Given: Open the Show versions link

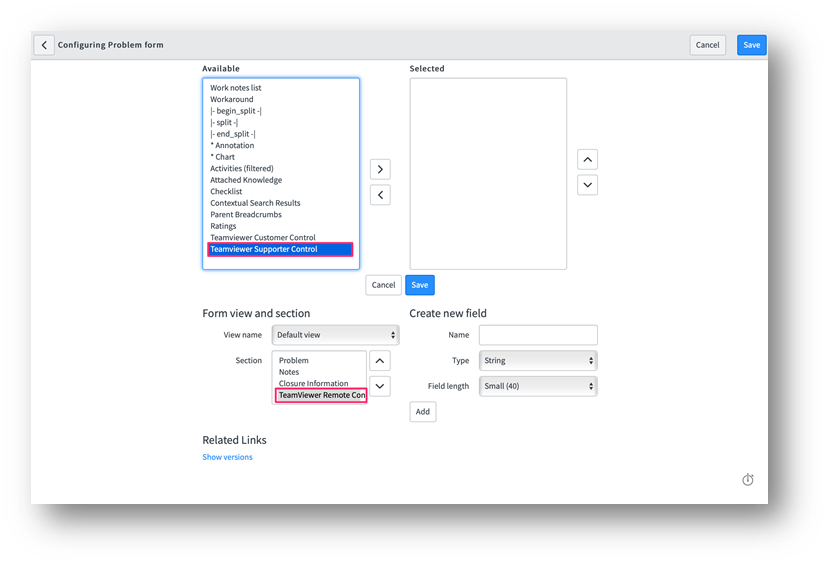Looking at the screenshot, I should 227,457.
